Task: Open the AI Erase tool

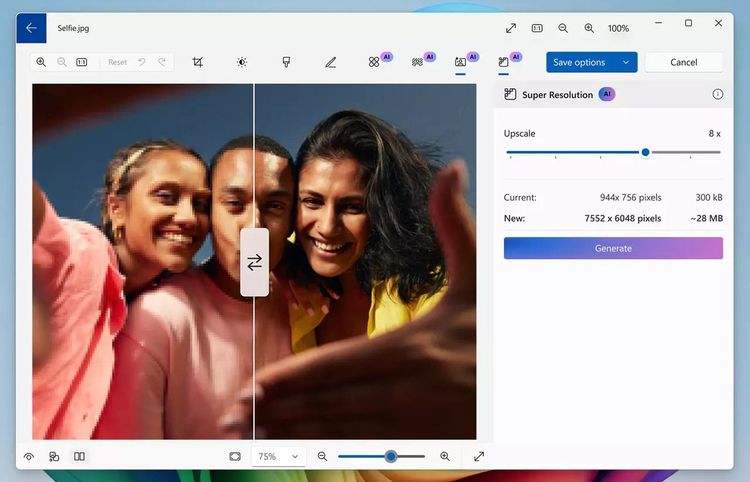Action: (x=374, y=62)
